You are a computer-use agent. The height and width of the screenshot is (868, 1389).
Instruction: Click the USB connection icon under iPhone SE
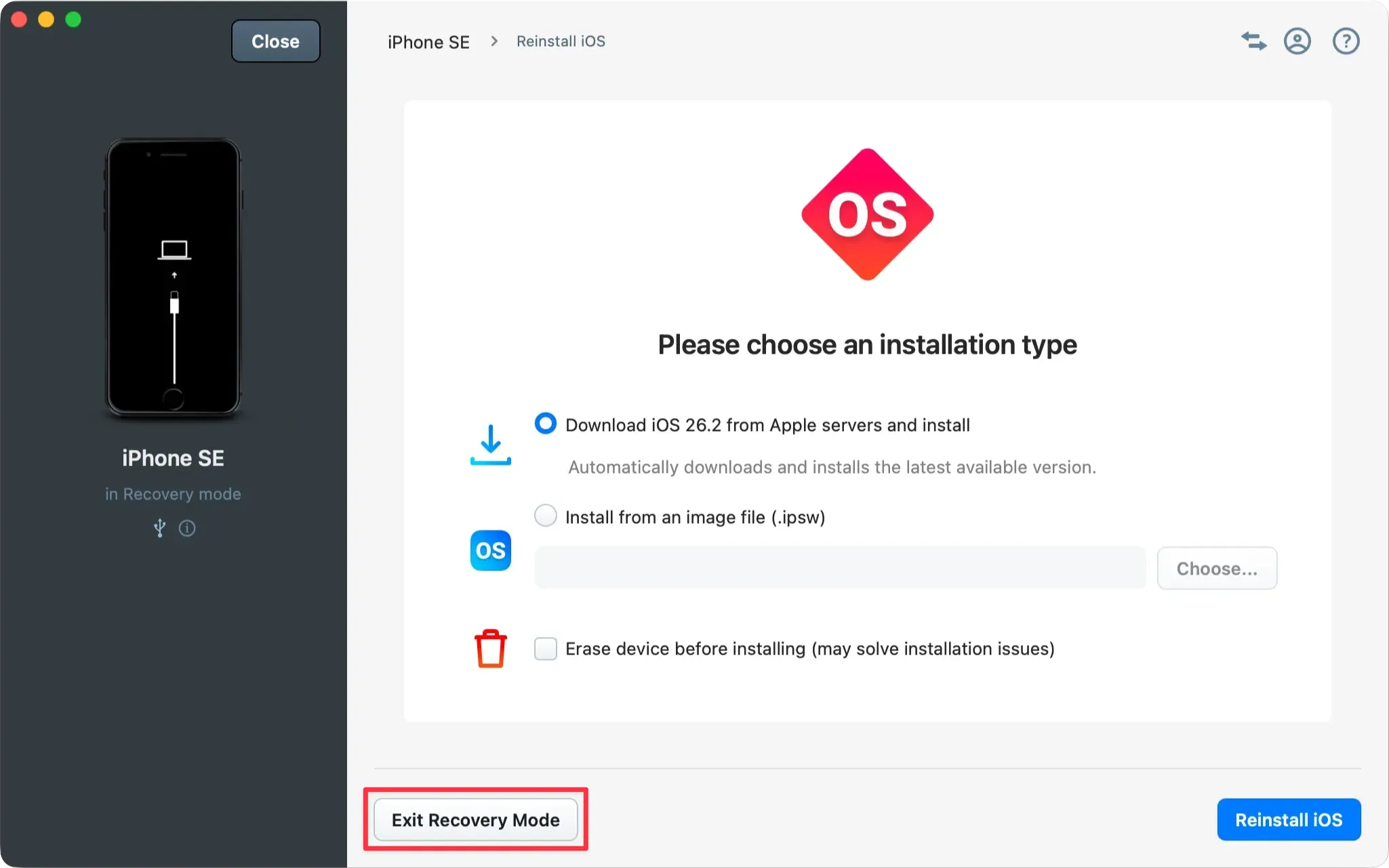[x=159, y=528]
